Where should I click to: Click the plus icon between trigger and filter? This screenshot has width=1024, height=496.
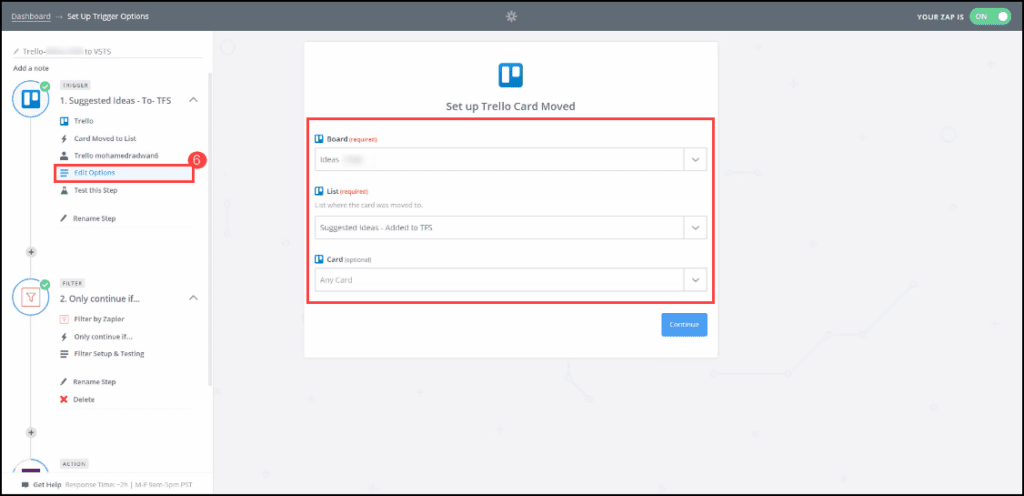click(31, 252)
